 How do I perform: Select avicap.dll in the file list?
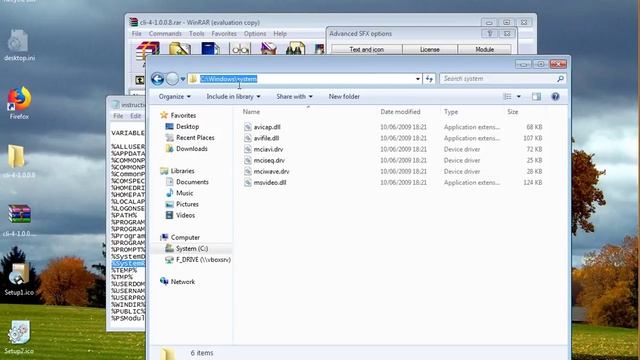[267, 127]
